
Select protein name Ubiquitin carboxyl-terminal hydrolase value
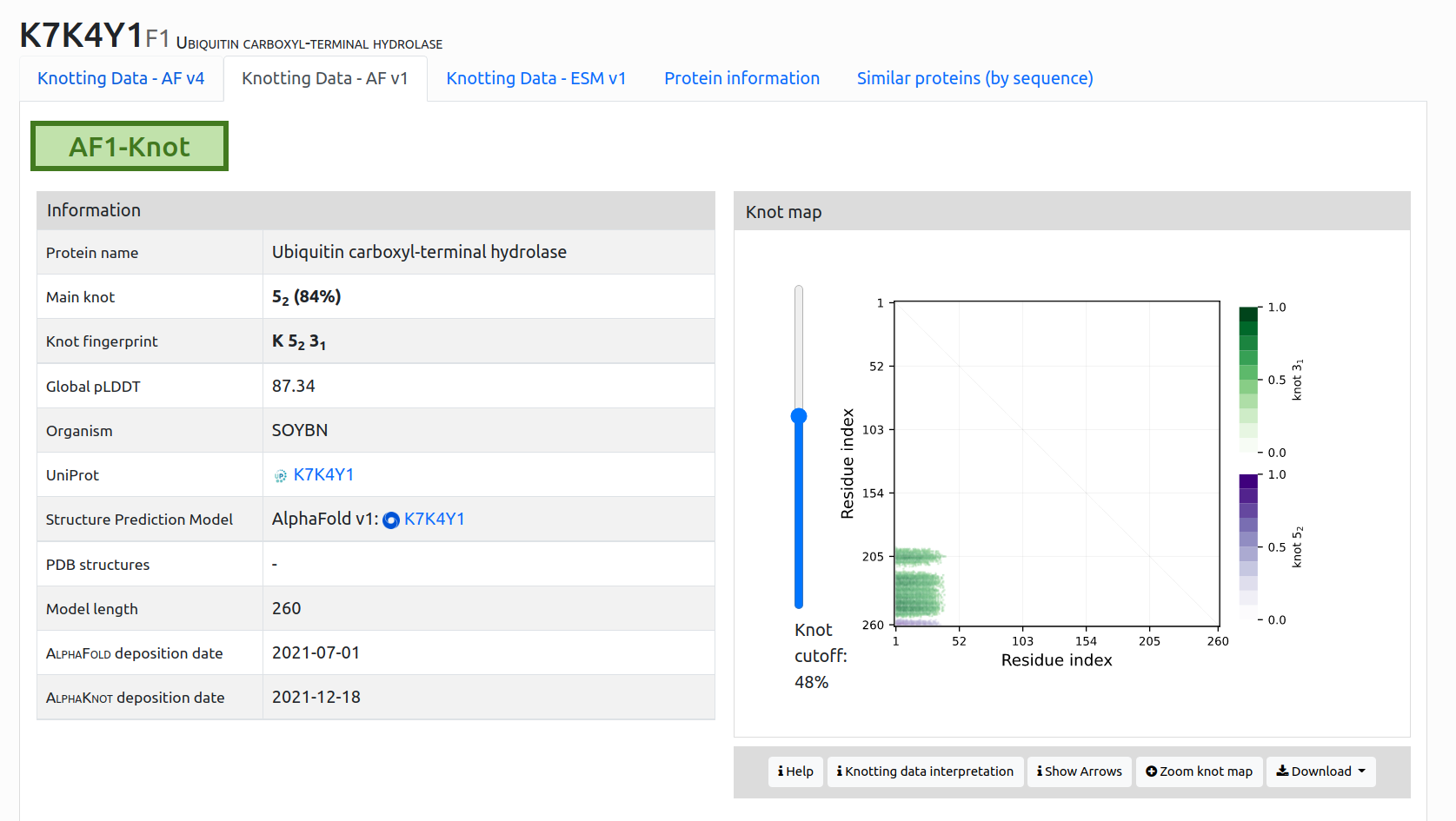[419, 252]
